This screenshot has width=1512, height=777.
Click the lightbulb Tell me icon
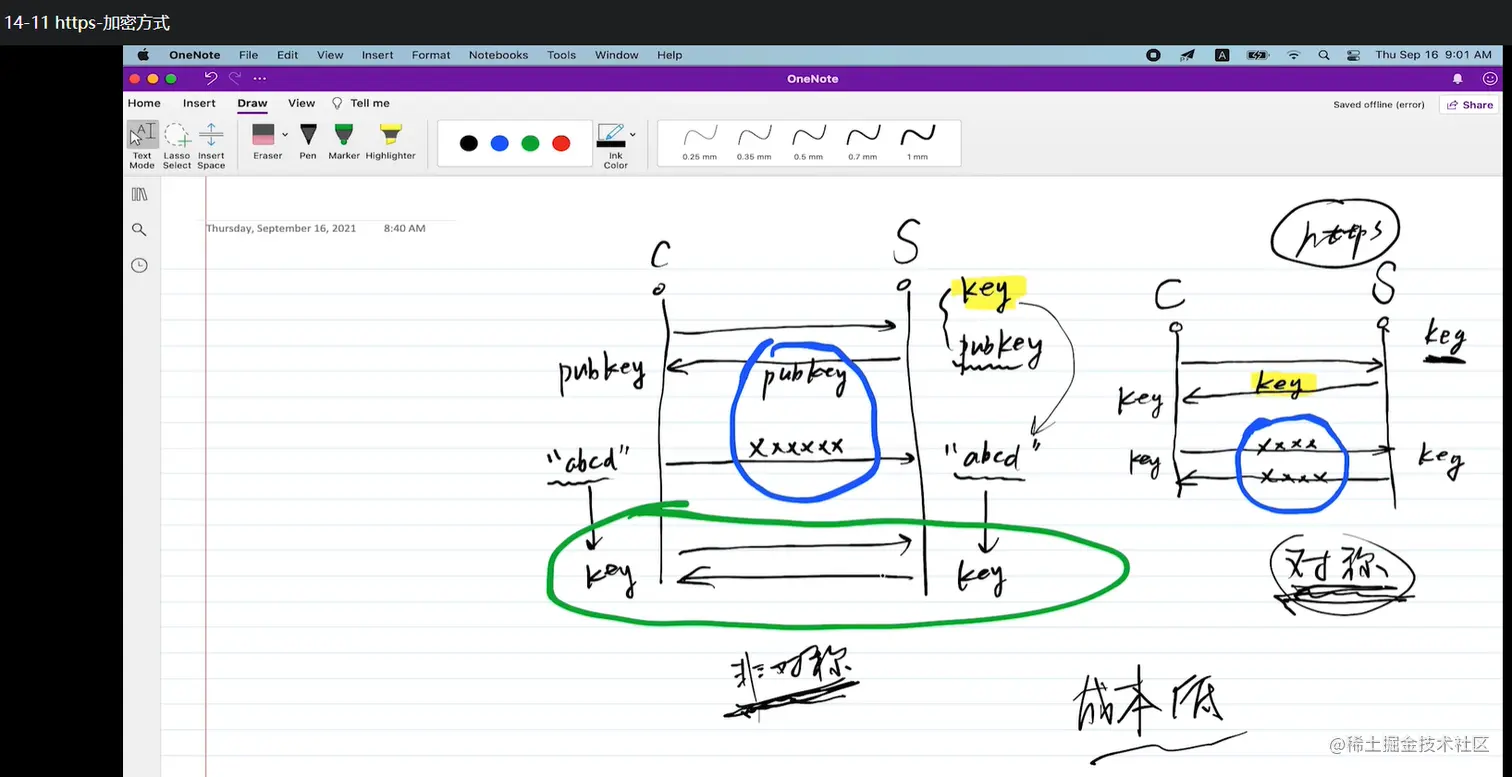(x=337, y=103)
